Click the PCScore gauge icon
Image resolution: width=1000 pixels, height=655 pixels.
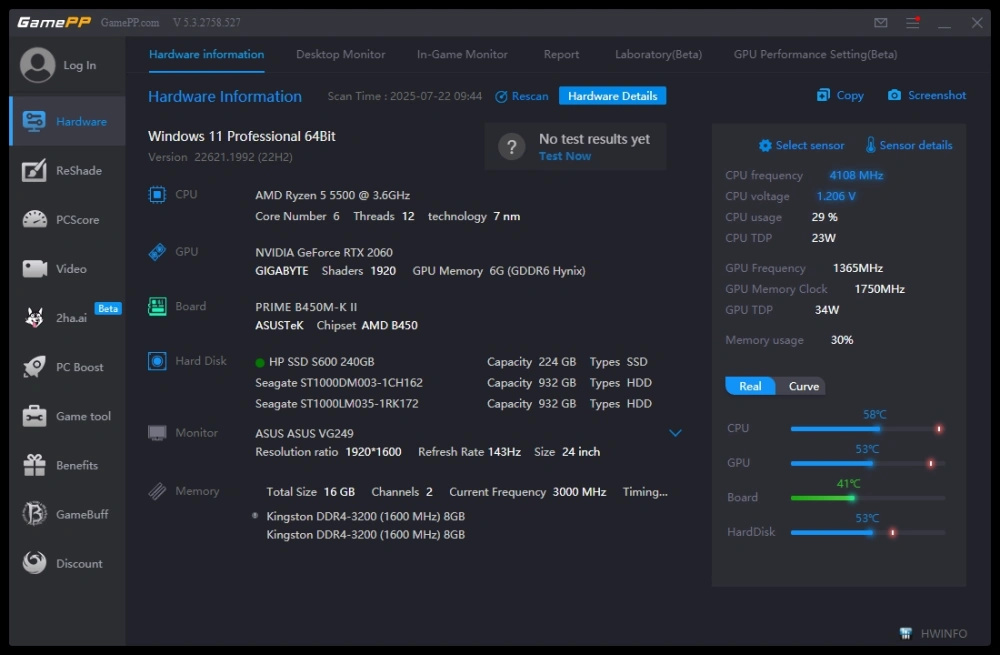coord(35,220)
